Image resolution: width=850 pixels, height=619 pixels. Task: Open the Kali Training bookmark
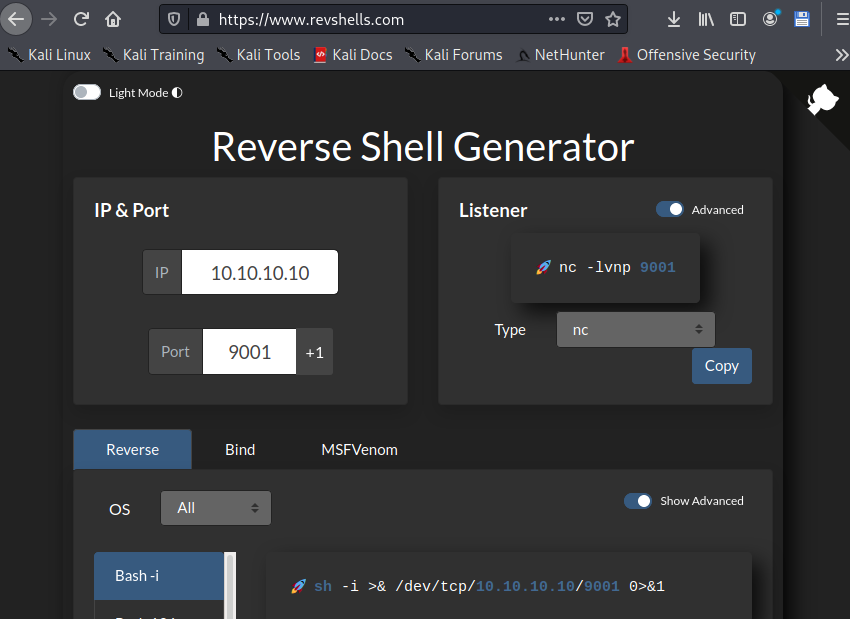point(154,55)
